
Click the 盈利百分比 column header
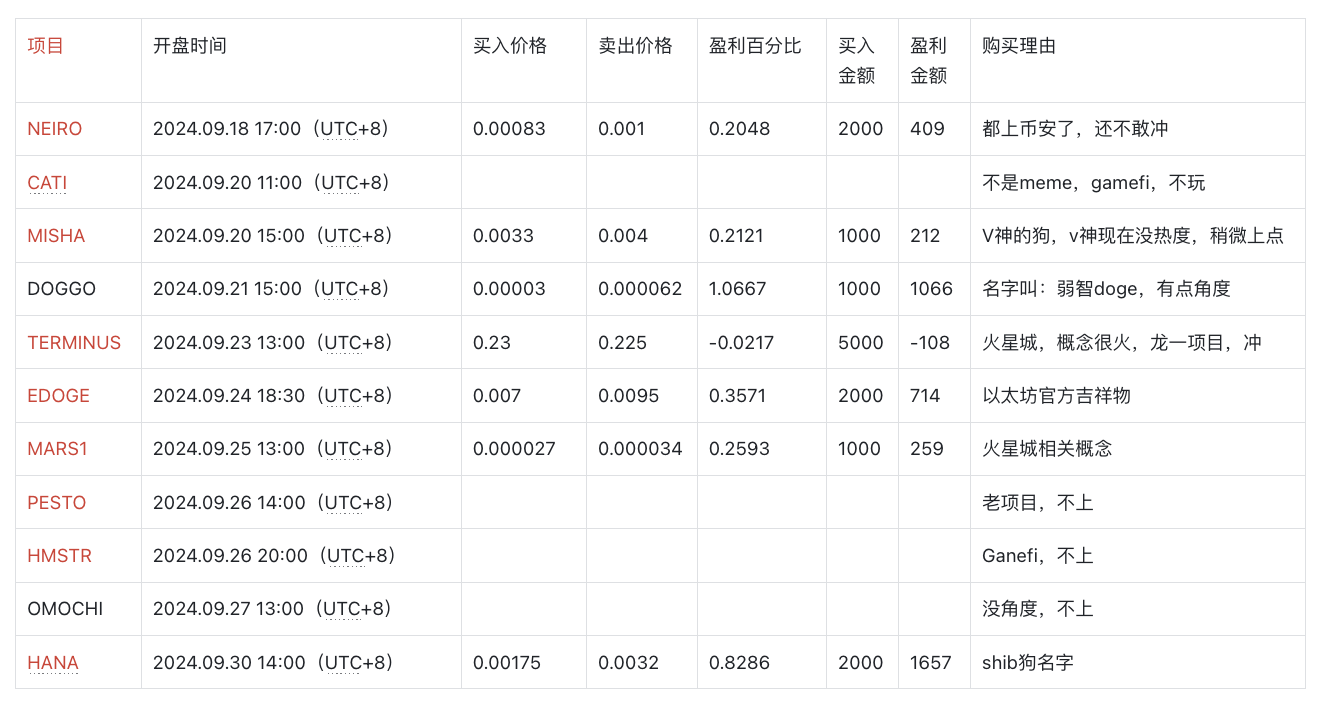[x=755, y=46]
